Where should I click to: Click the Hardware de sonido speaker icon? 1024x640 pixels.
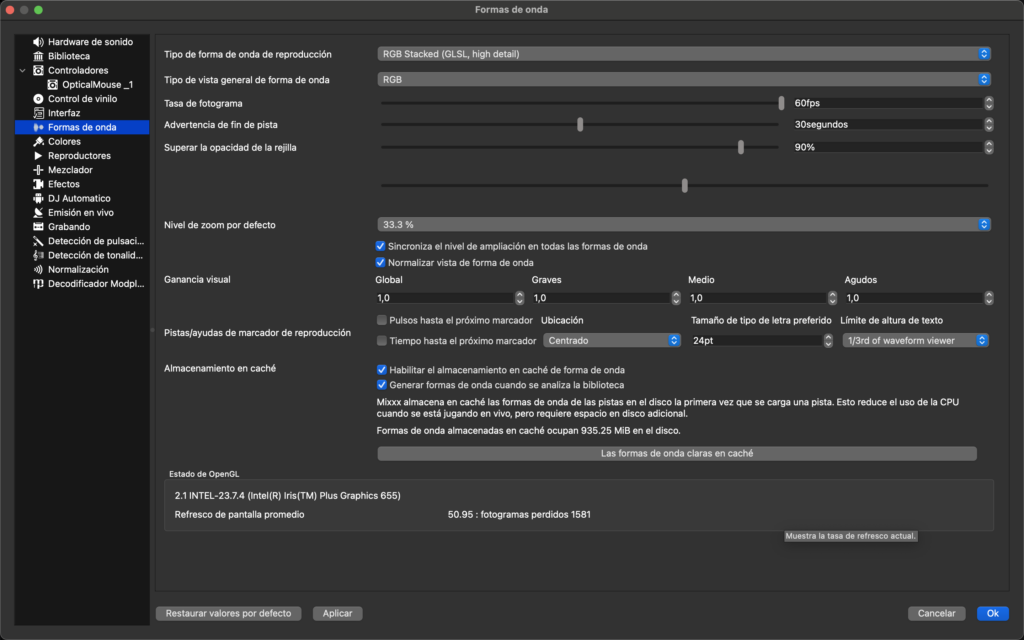(x=38, y=42)
